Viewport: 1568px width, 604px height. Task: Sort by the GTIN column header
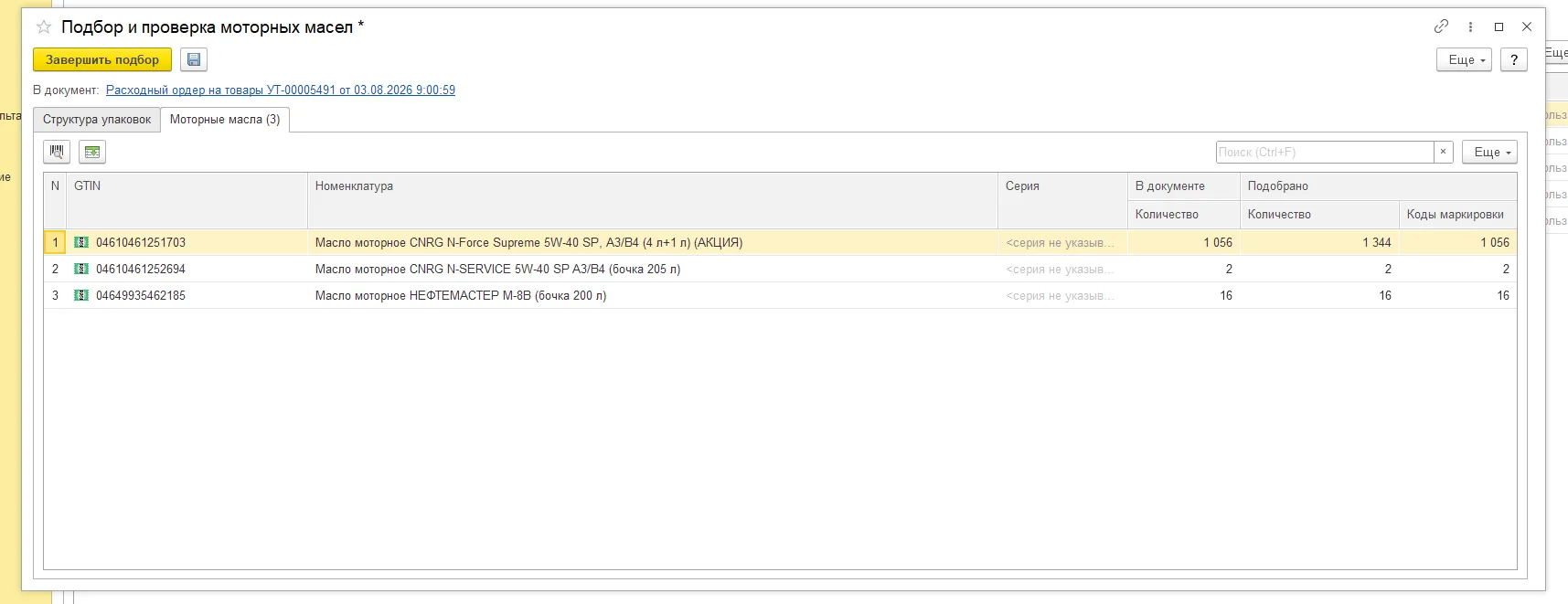[187, 200]
